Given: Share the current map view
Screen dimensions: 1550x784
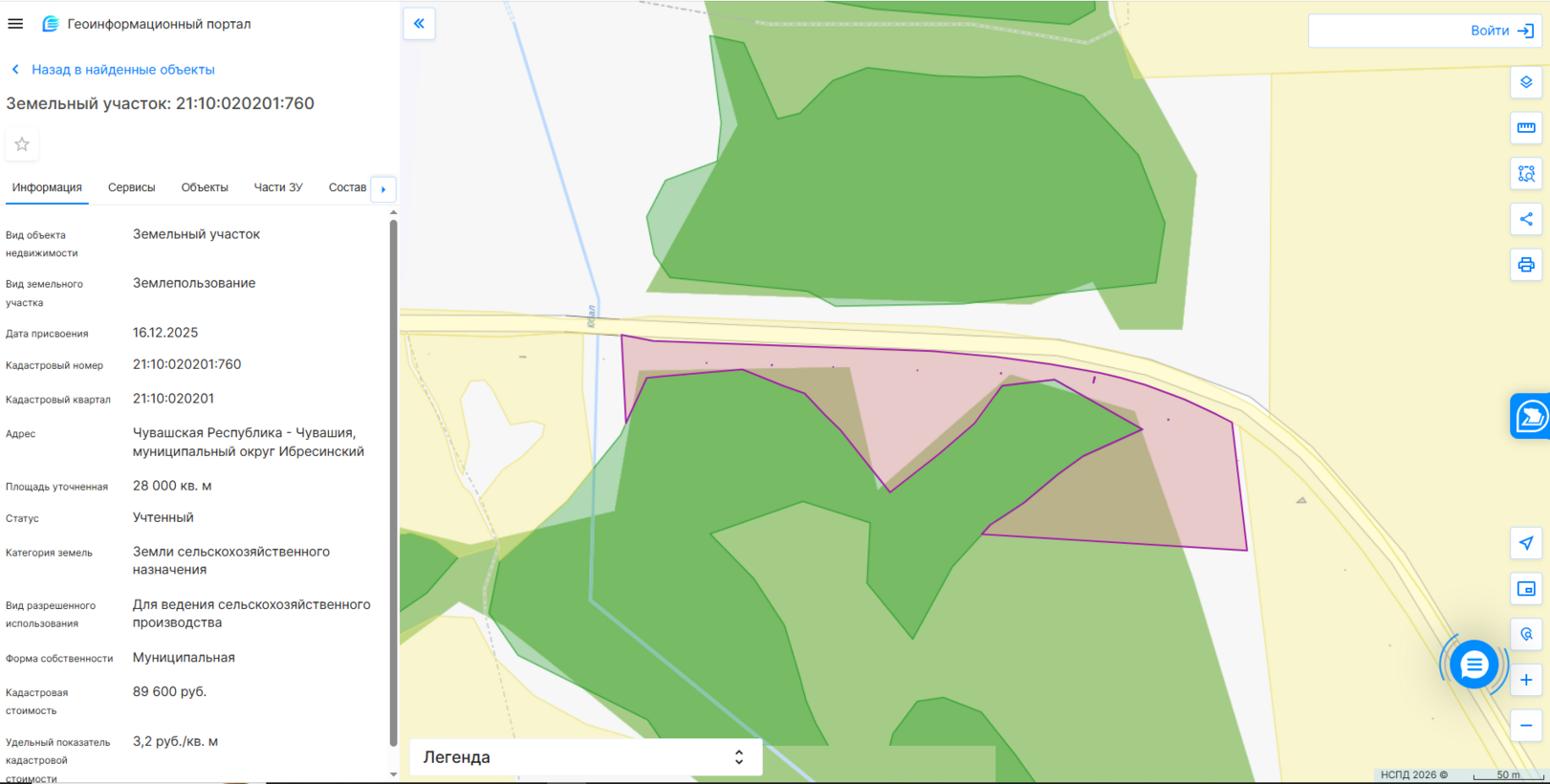Looking at the screenshot, I should [x=1526, y=219].
